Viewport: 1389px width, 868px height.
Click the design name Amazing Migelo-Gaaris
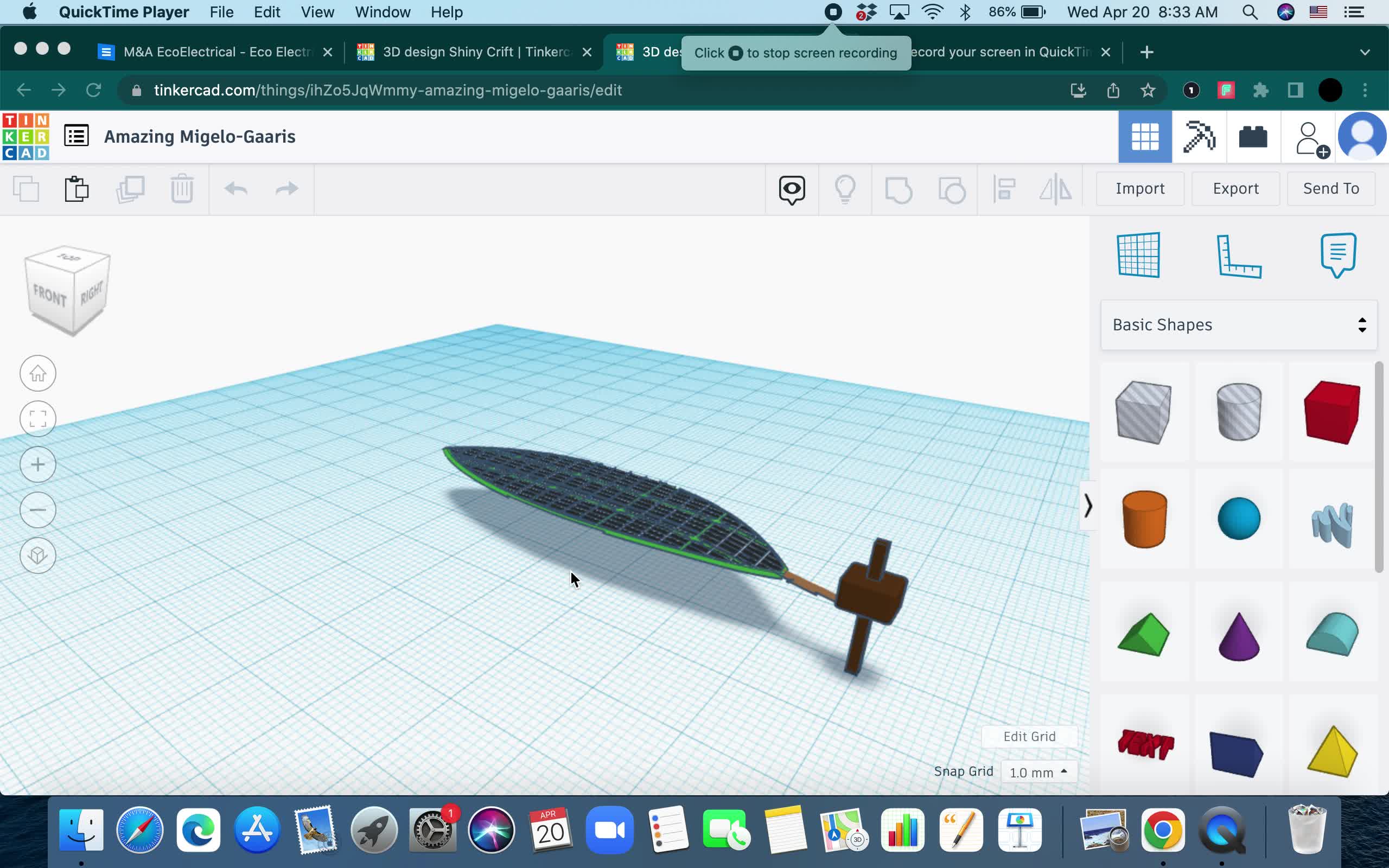pos(200,137)
